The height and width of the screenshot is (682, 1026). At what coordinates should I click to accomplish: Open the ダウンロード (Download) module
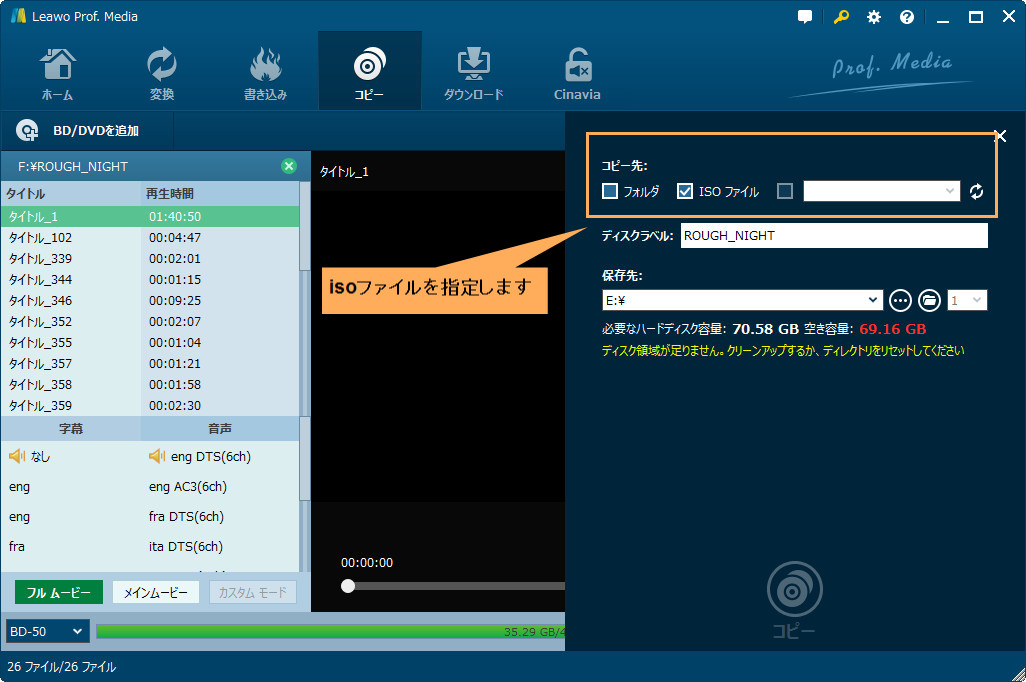pos(472,70)
